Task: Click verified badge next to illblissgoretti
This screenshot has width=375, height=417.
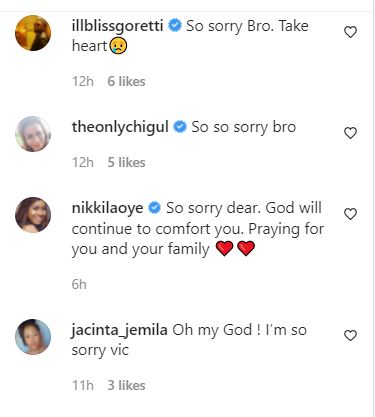Action: point(175,25)
